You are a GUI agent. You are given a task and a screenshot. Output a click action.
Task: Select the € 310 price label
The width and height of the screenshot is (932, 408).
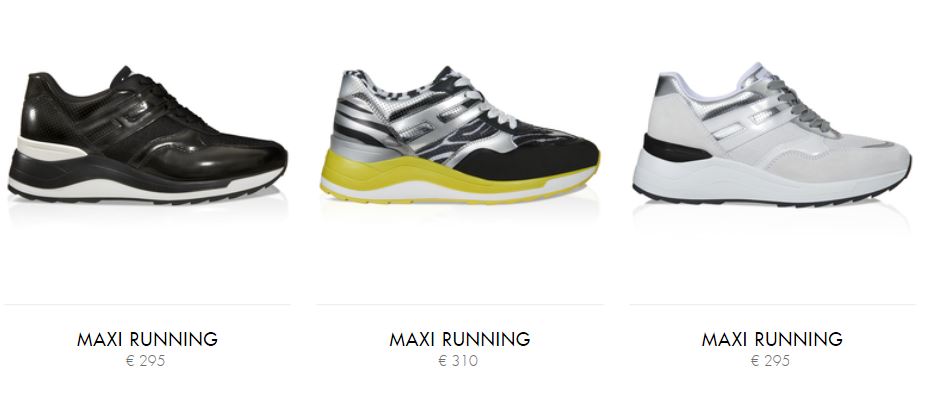458,360
